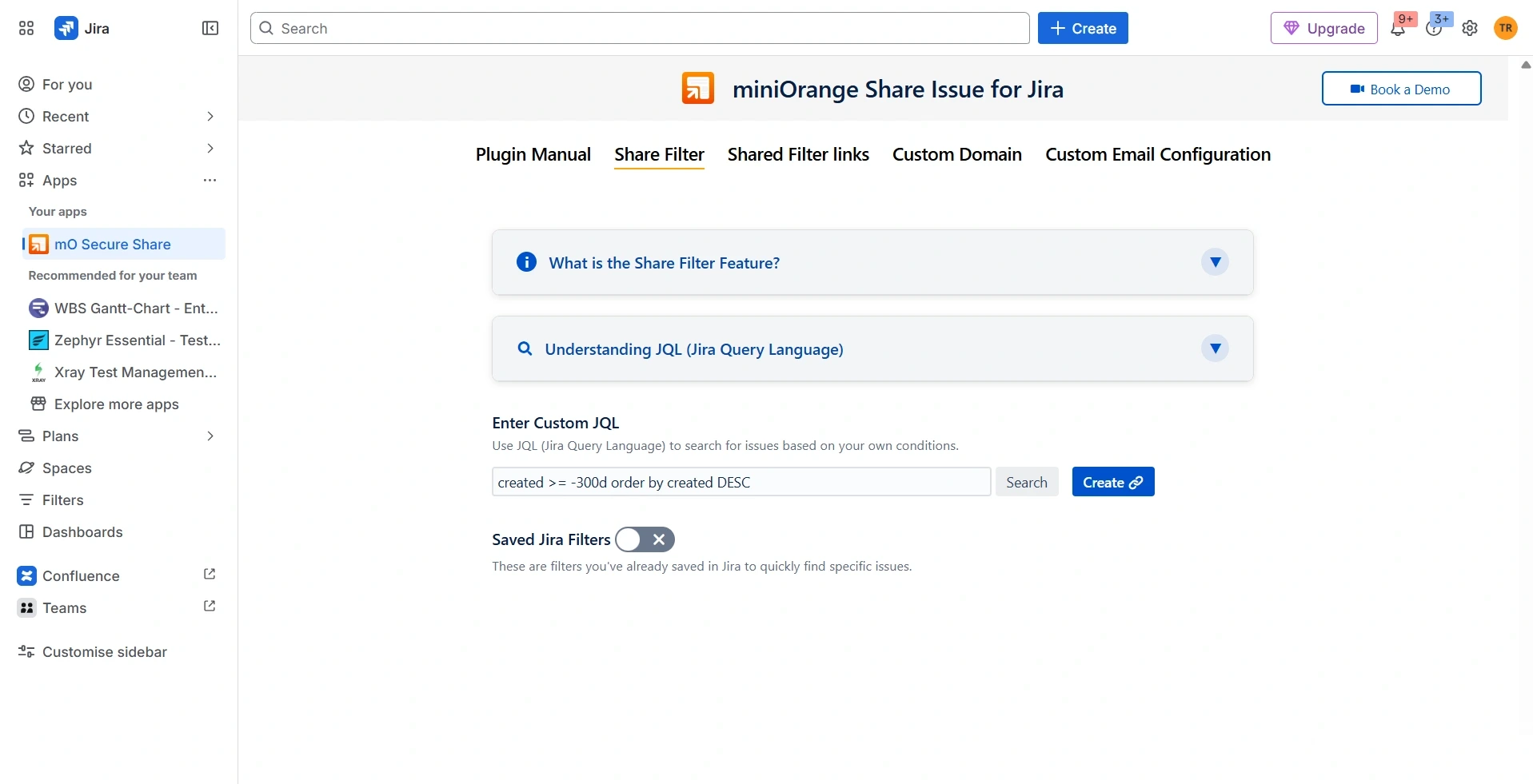Click the Xray Test Management app icon
Image resolution: width=1533 pixels, height=784 pixels.
38,372
